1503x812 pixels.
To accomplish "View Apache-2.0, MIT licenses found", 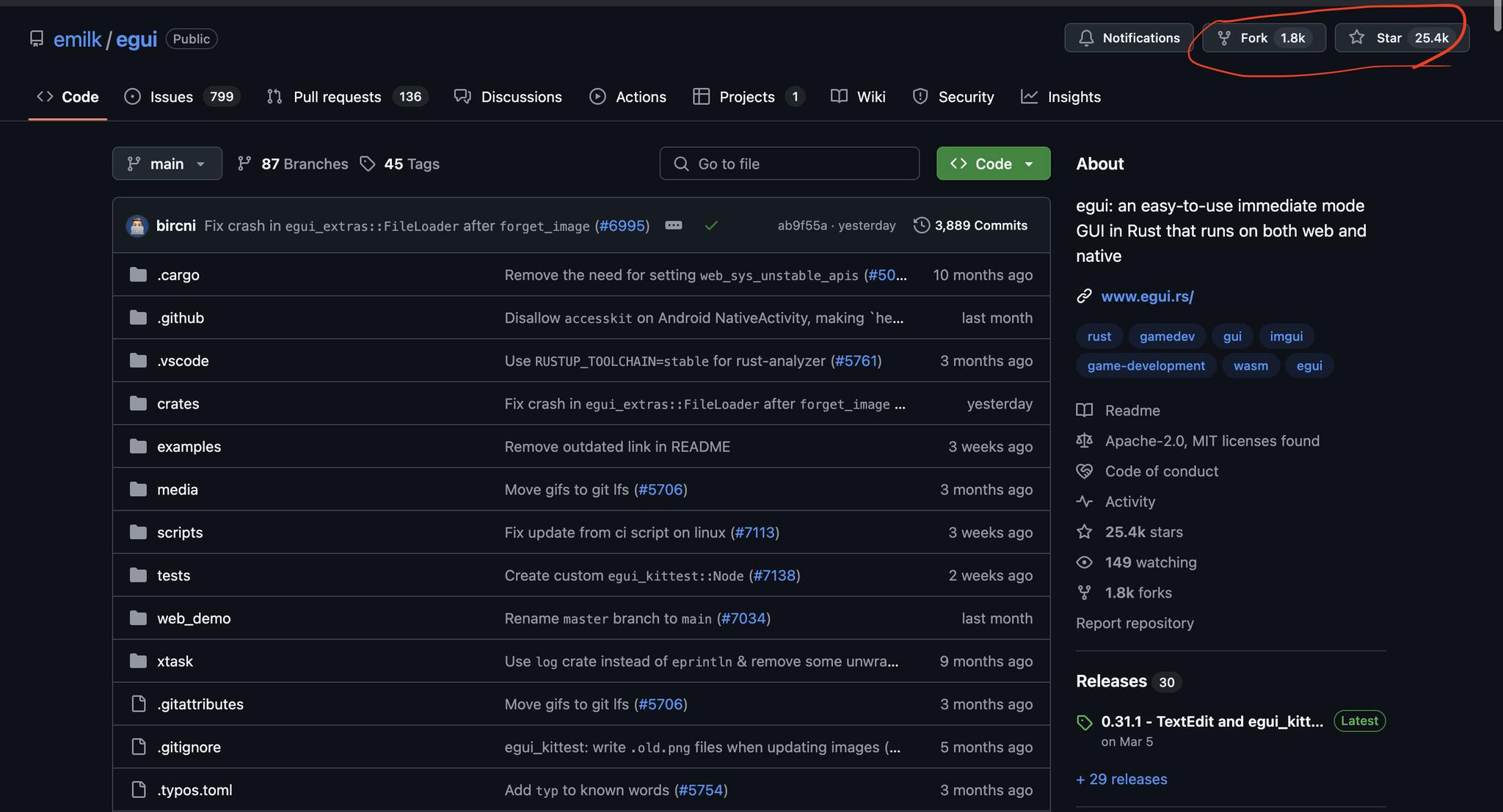I will coord(1212,441).
